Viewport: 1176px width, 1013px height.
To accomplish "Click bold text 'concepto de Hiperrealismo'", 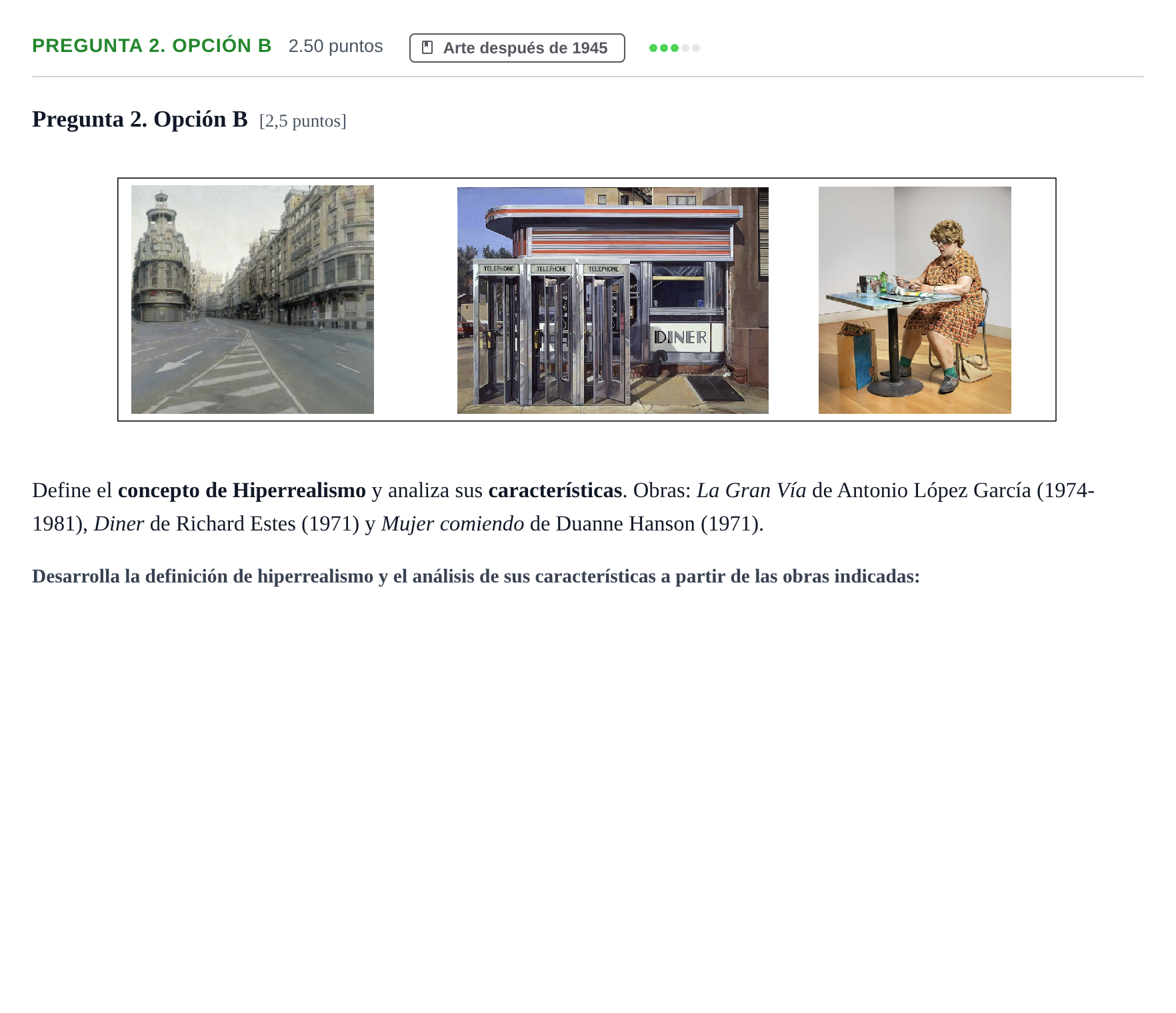I will (242, 491).
